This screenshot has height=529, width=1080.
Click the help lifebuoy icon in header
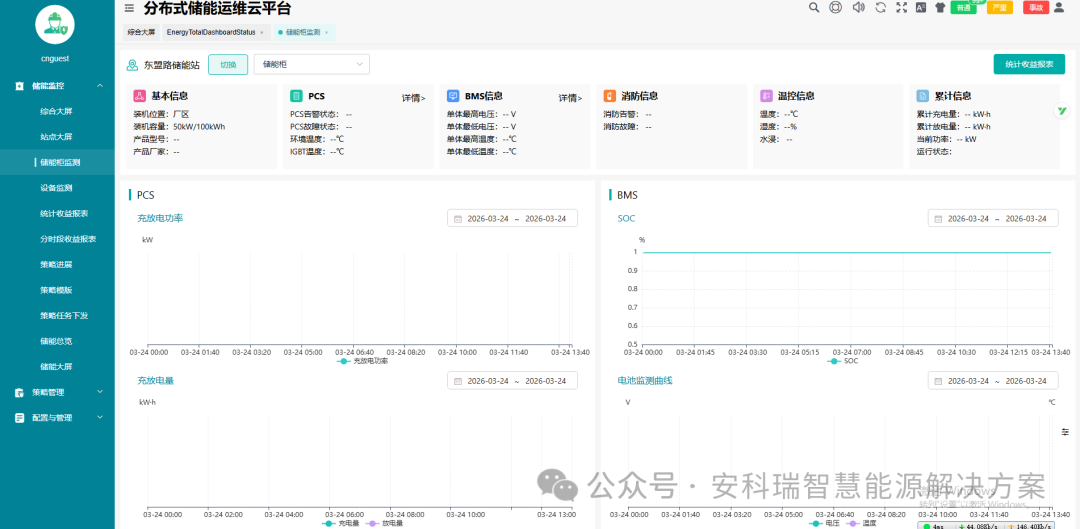(836, 8)
